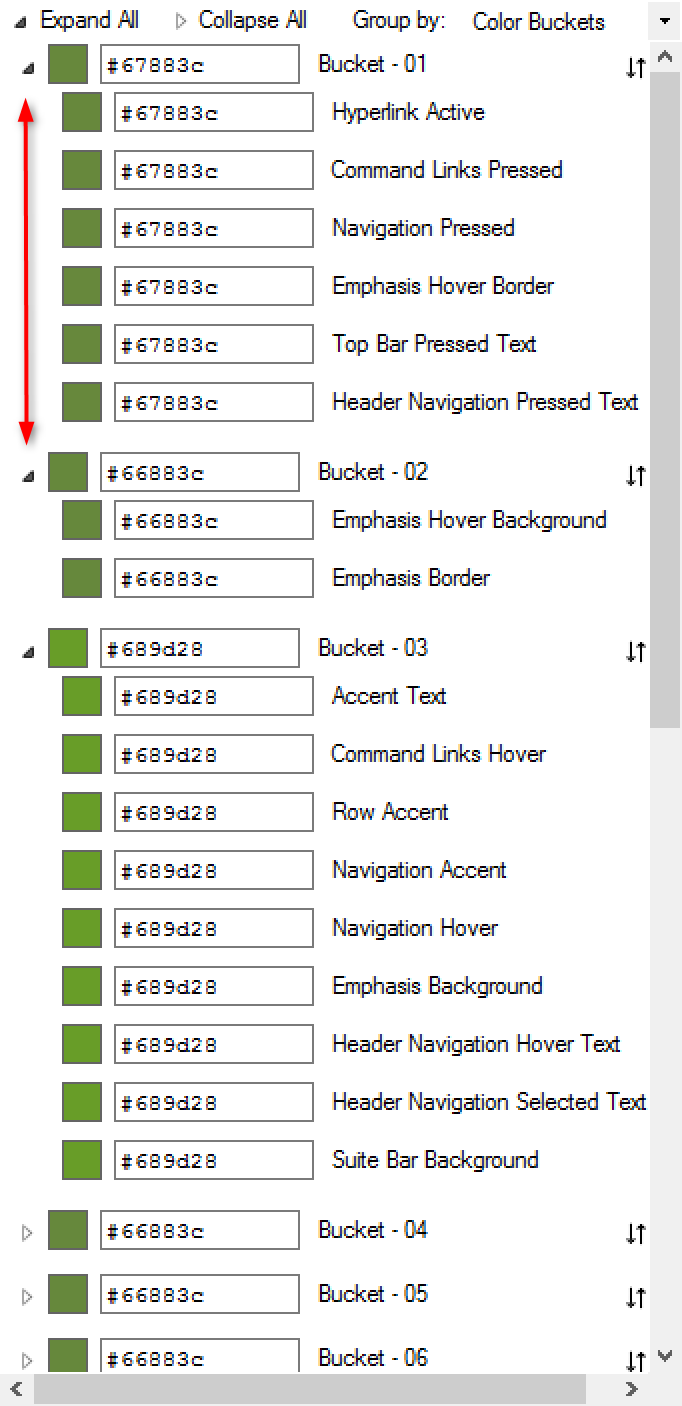Viewport: 682px width, 1406px height.
Task: Click the sort icon for Bucket - 01
Action: tap(635, 68)
